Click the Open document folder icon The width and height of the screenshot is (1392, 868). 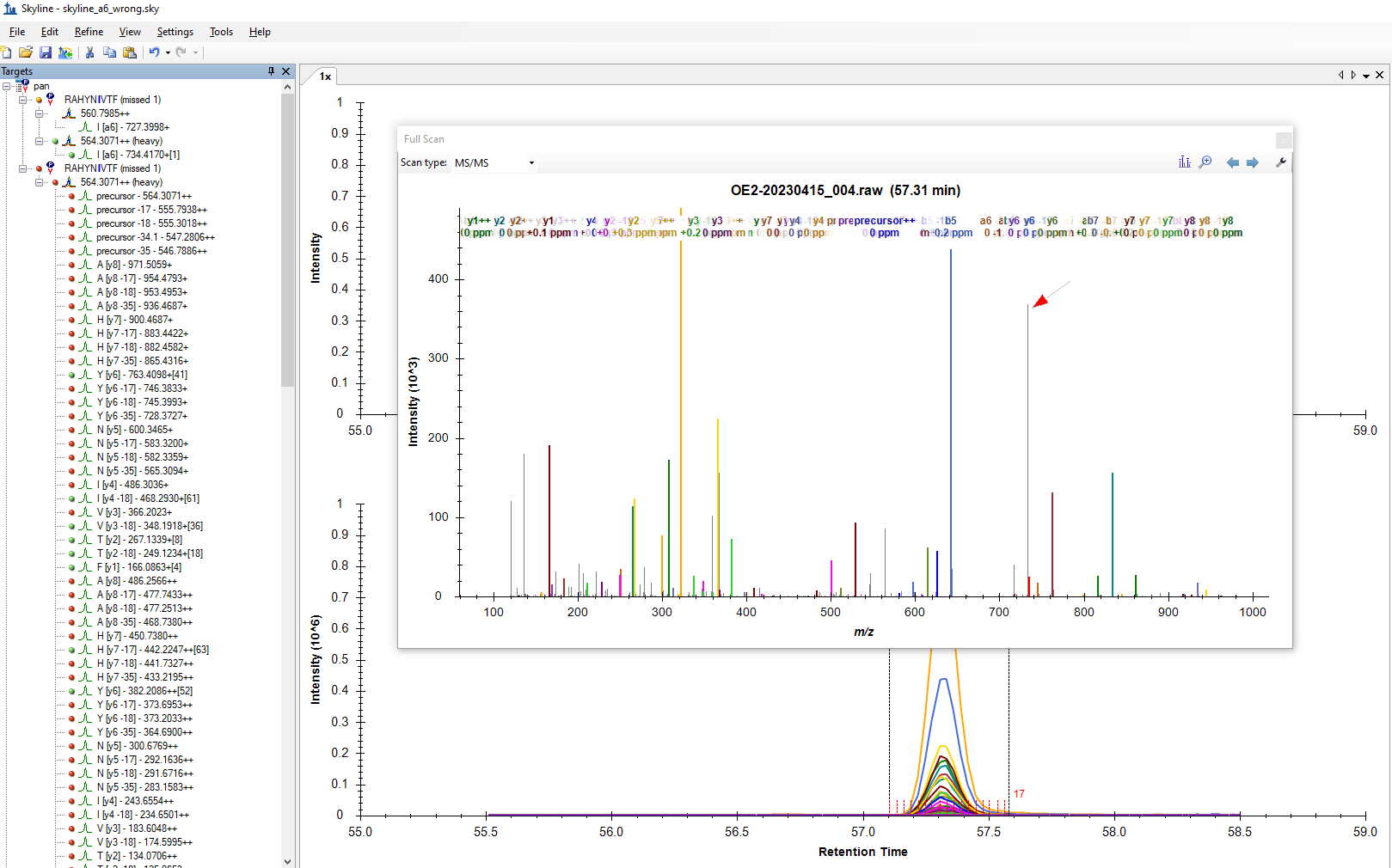(26, 52)
